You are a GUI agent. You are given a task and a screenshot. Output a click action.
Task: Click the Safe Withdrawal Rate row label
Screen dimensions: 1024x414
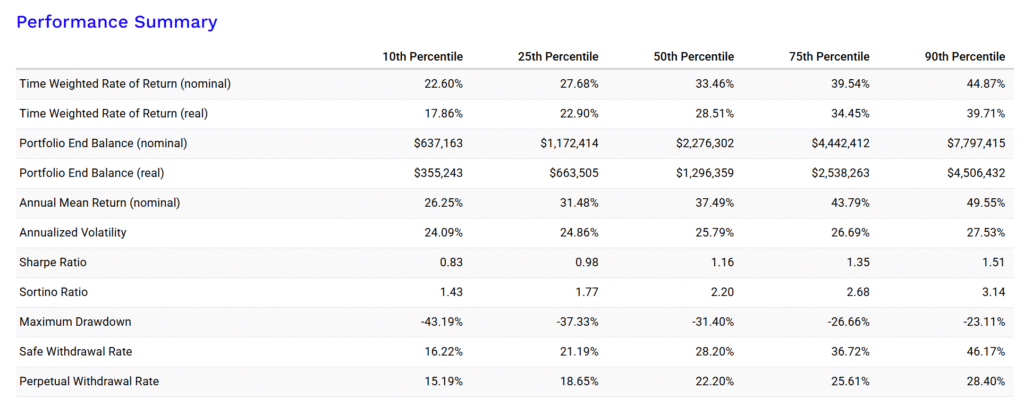tap(77, 351)
